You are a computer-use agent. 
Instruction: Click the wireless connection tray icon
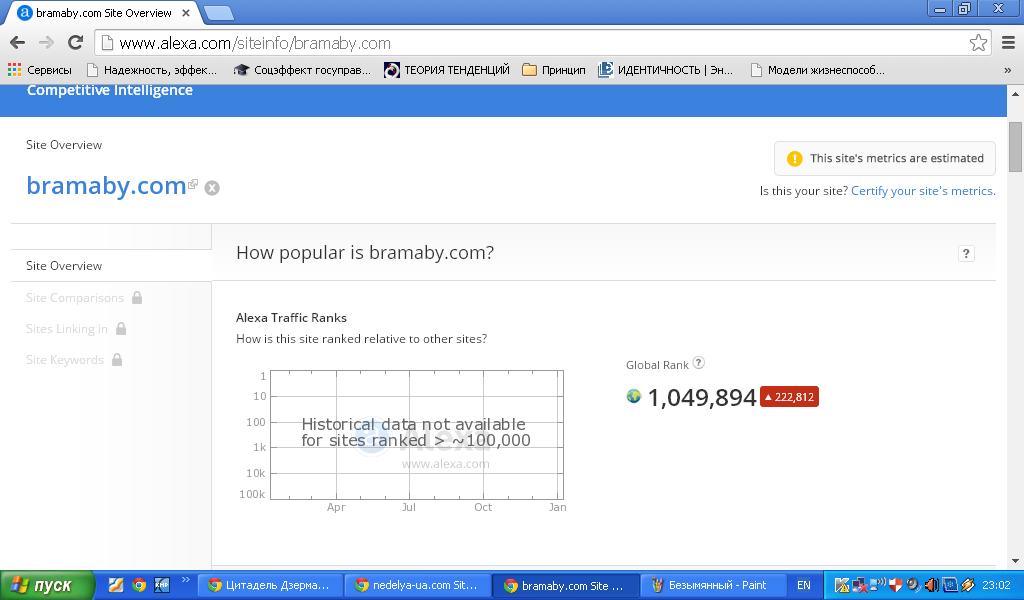pos(878,584)
